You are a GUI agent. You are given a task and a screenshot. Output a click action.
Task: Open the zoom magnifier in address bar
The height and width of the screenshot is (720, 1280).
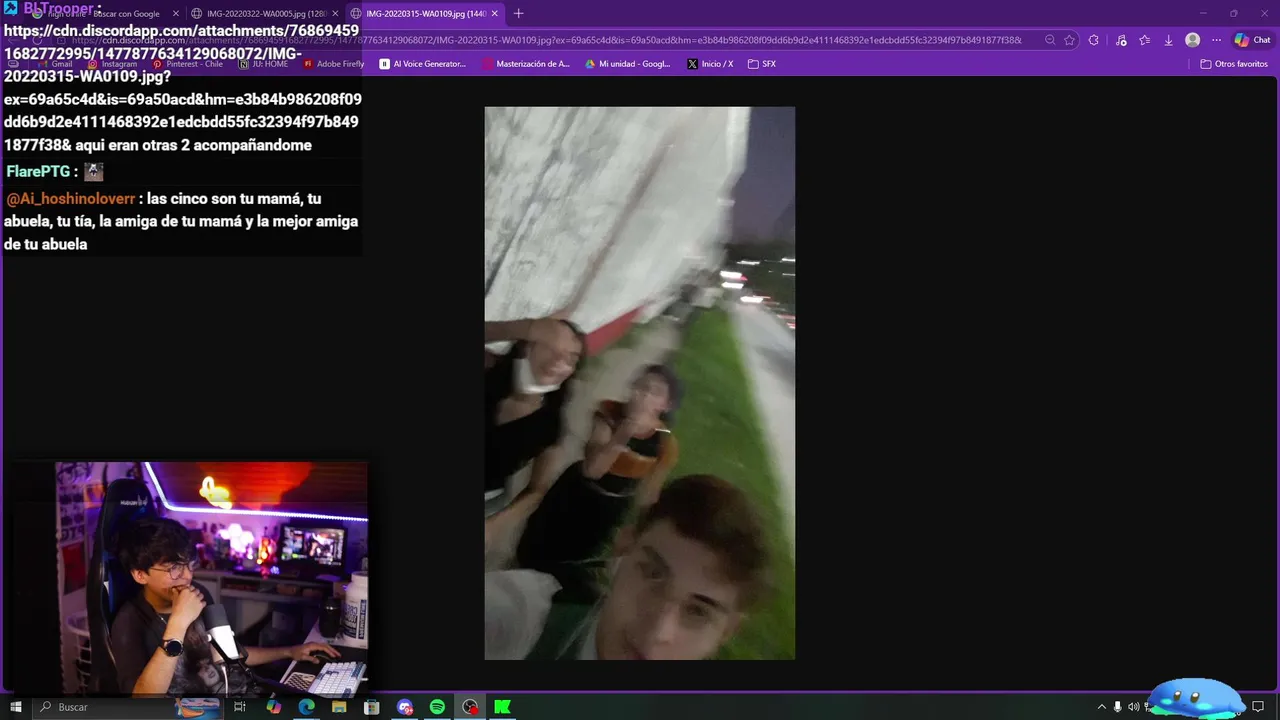click(x=1050, y=40)
